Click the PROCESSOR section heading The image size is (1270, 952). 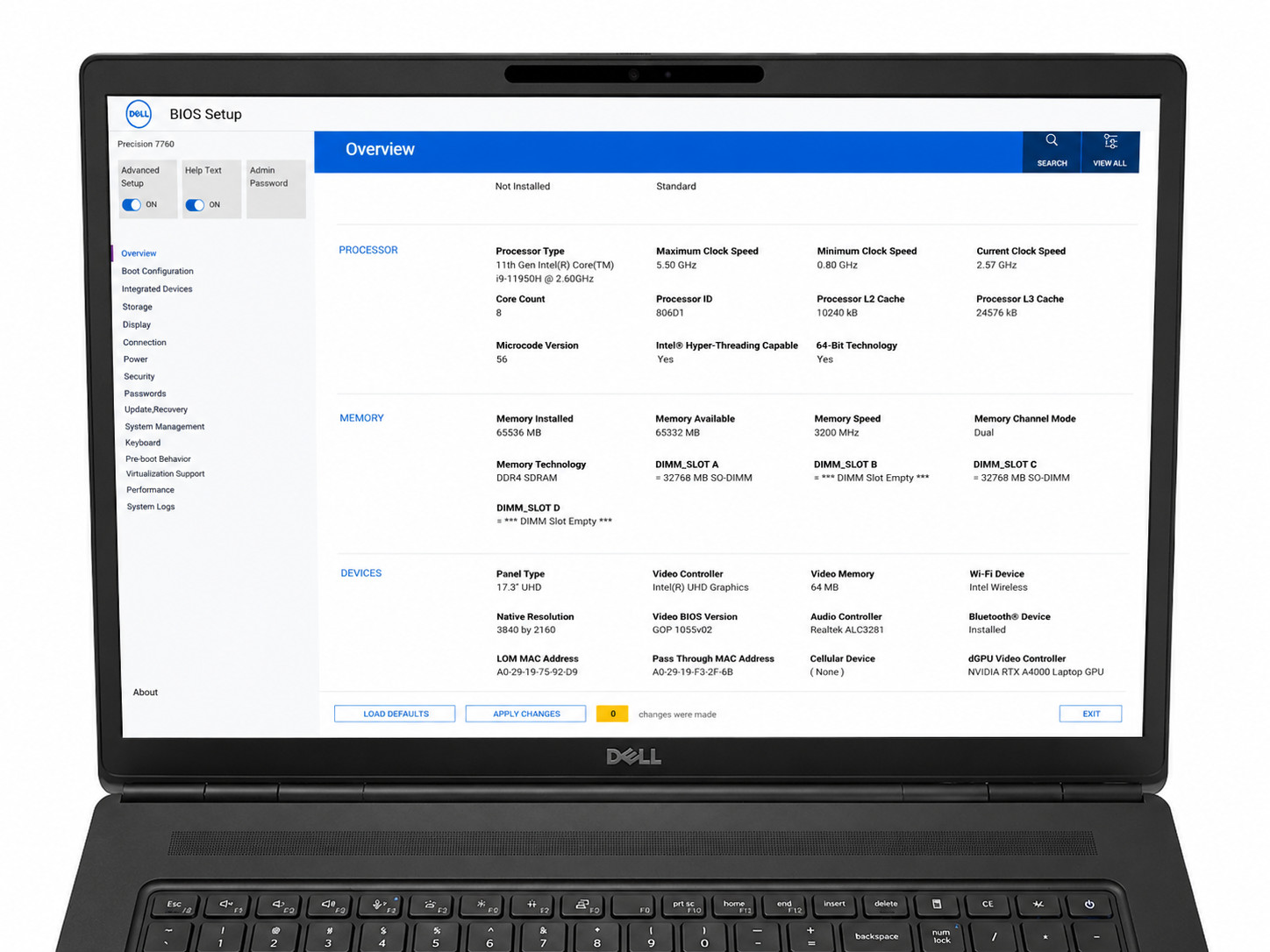(368, 250)
